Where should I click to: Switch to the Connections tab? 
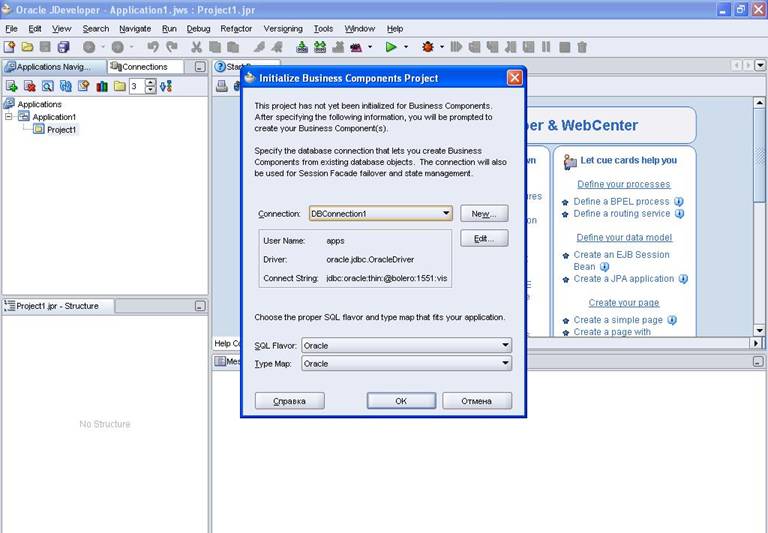(145, 67)
